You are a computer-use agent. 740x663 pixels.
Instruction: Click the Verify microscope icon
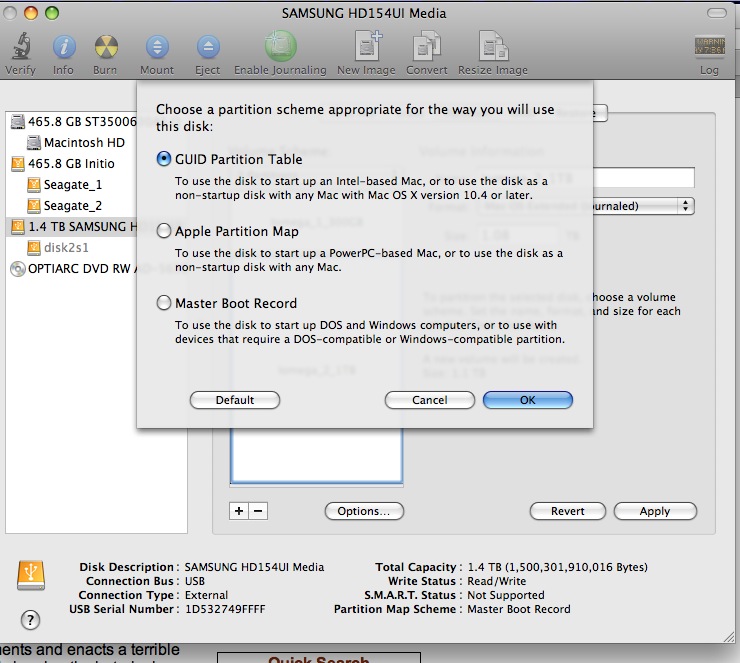click(x=19, y=46)
